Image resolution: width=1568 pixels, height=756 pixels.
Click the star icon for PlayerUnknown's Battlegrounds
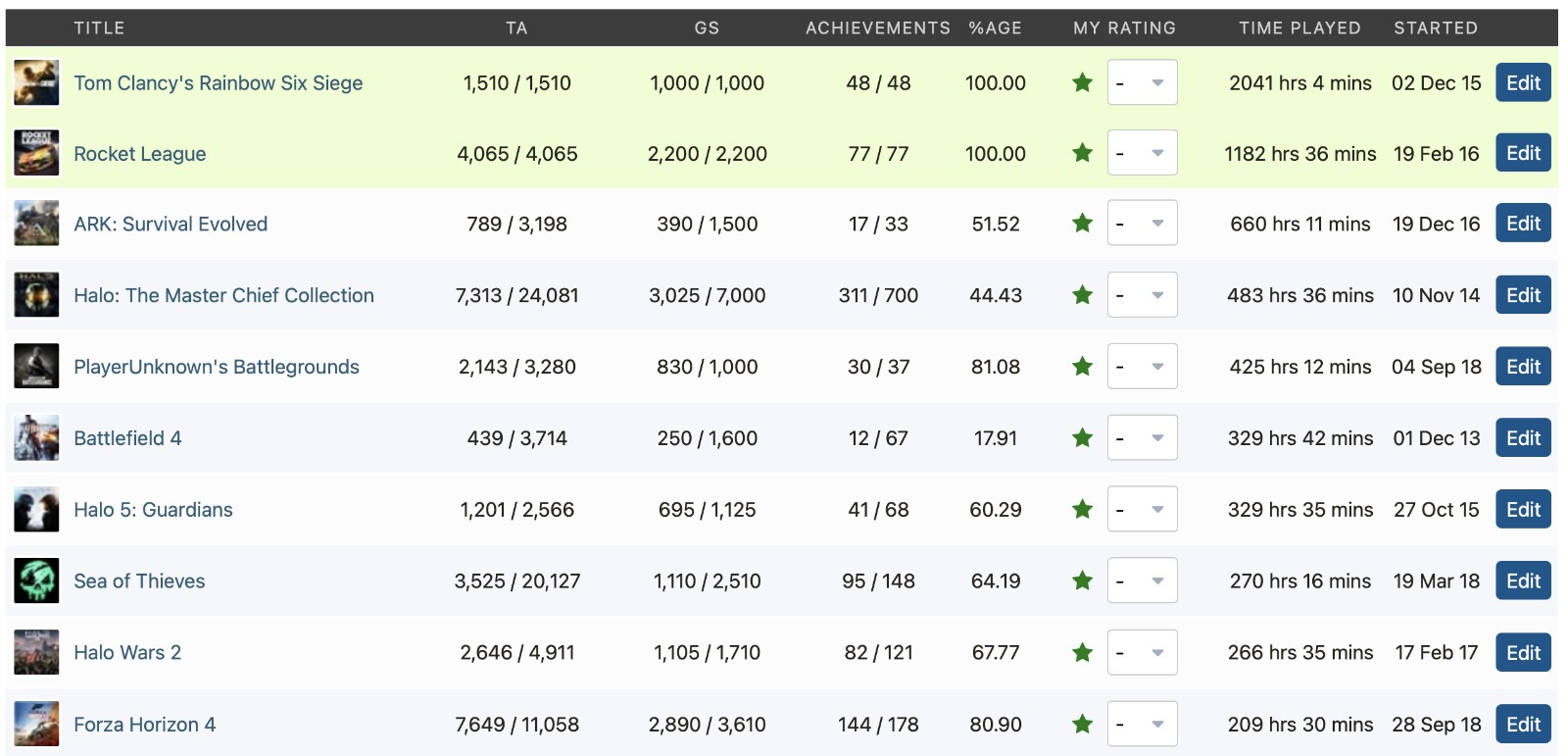pos(1082,367)
